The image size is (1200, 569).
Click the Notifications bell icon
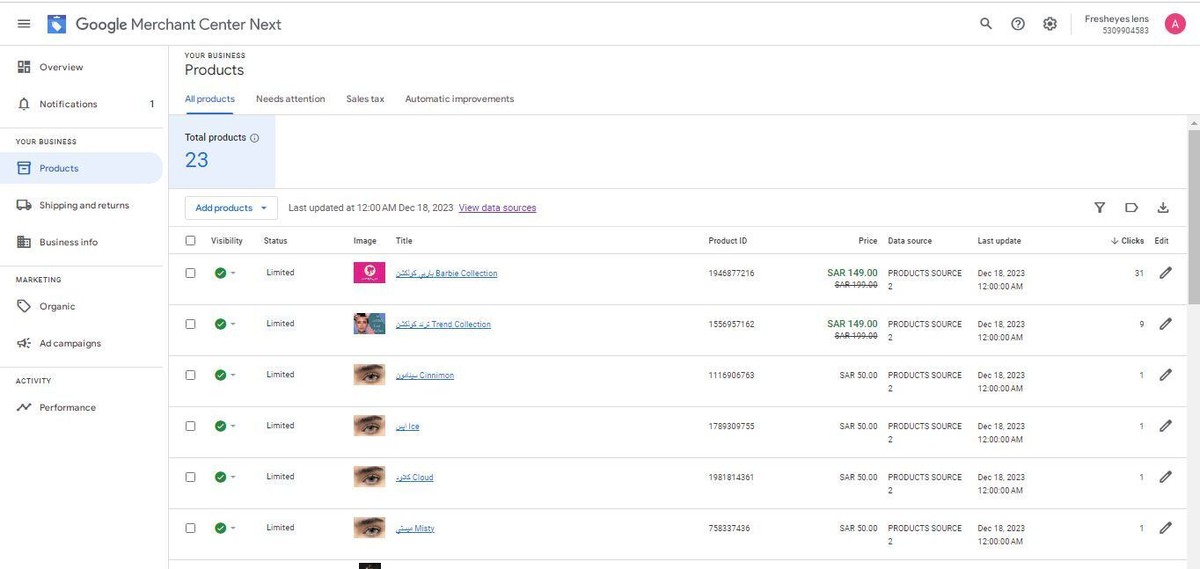[24, 104]
